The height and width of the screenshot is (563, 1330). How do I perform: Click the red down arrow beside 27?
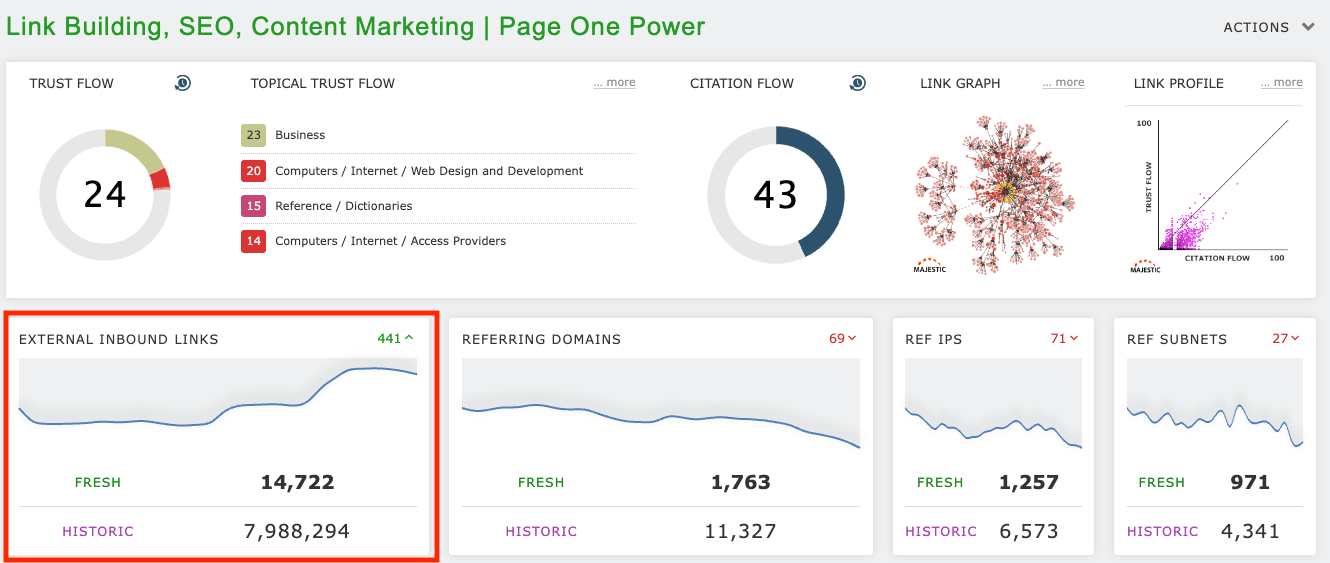tap(1296, 339)
